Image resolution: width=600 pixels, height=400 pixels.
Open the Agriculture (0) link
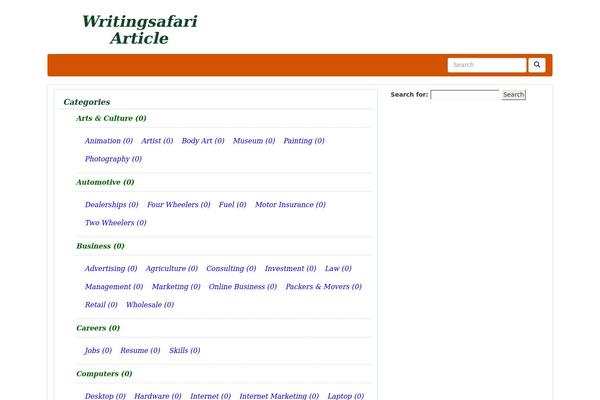171,269
